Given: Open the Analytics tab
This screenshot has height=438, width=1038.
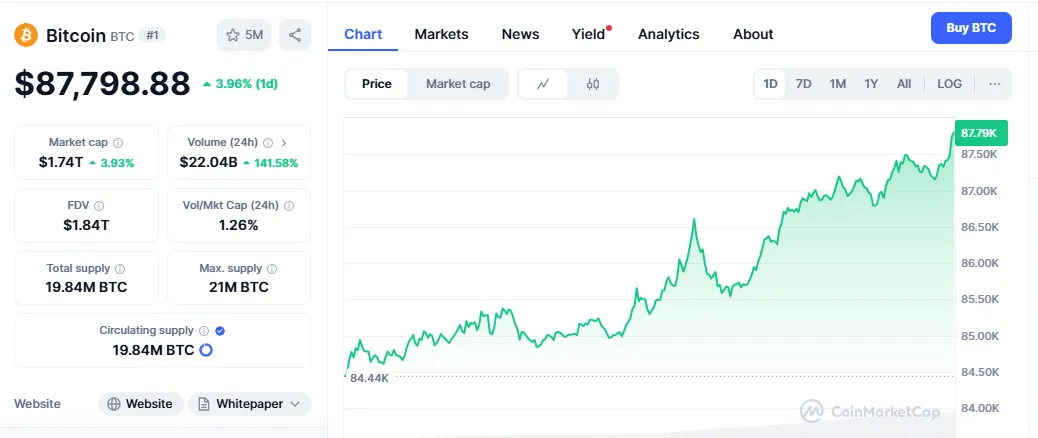Looking at the screenshot, I should click(x=668, y=34).
